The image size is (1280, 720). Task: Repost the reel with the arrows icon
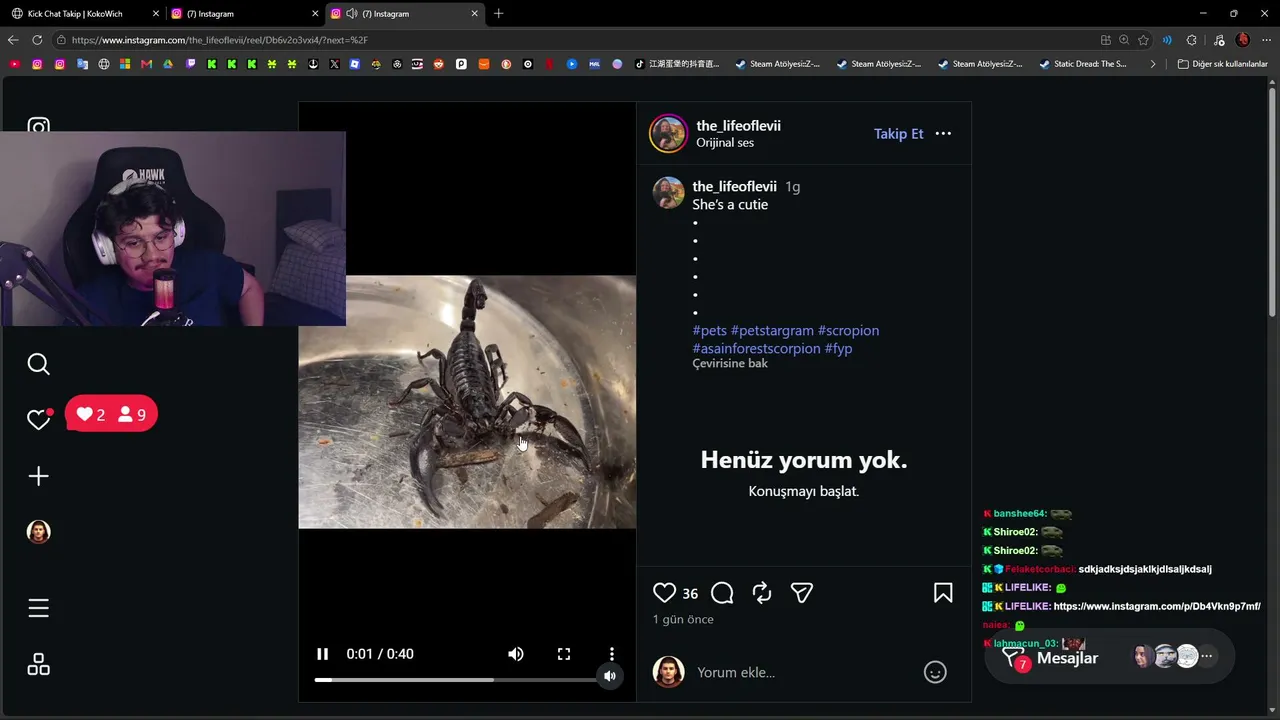click(762, 593)
